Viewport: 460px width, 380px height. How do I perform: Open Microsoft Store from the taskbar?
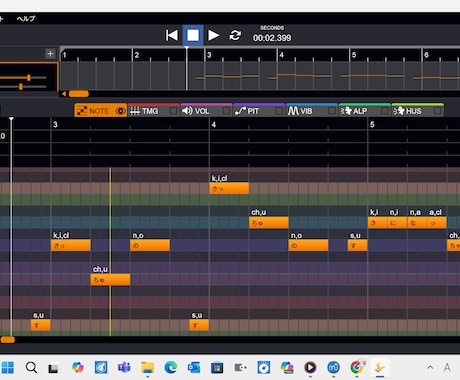click(x=217, y=368)
